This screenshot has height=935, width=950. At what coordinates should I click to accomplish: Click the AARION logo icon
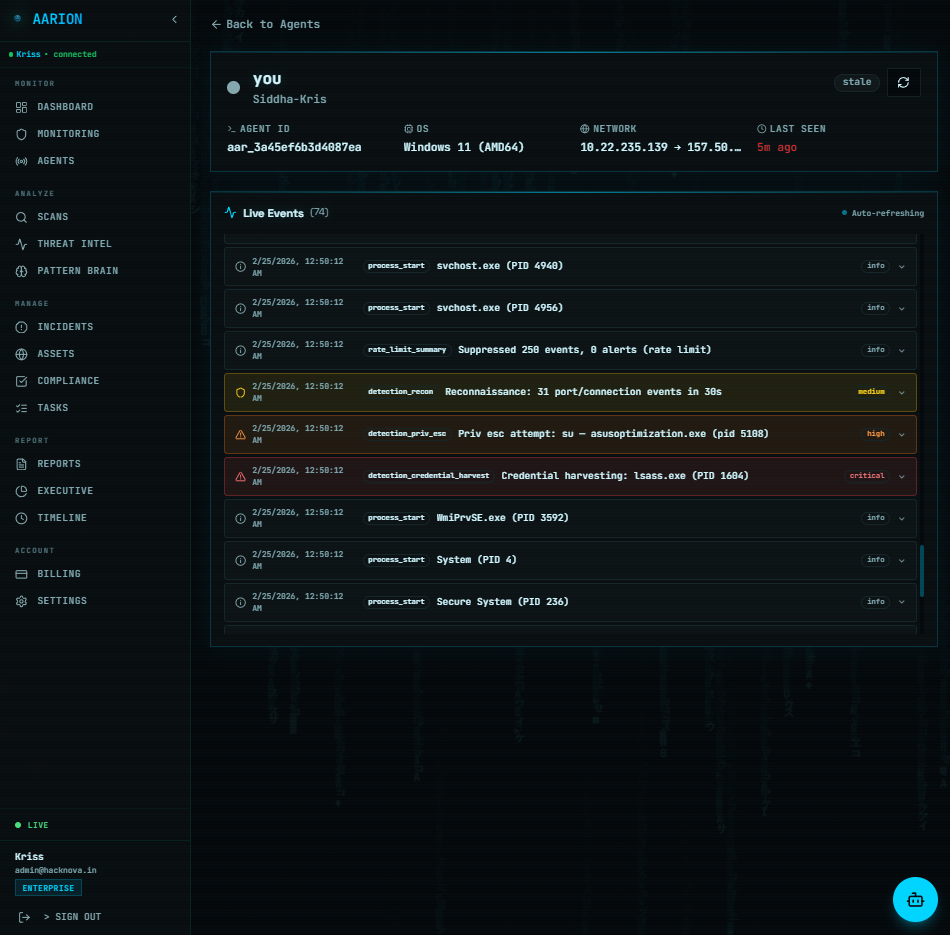click(x=18, y=19)
